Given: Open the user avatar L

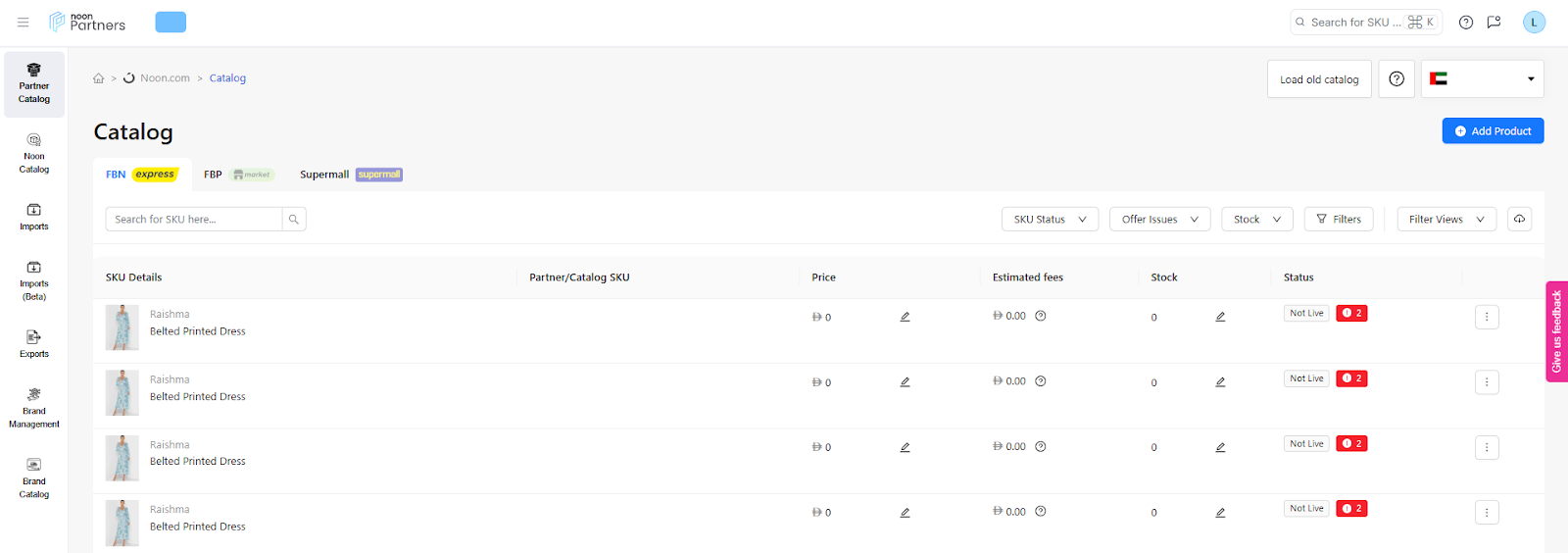Looking at the screenshot, I should 1534,23.
